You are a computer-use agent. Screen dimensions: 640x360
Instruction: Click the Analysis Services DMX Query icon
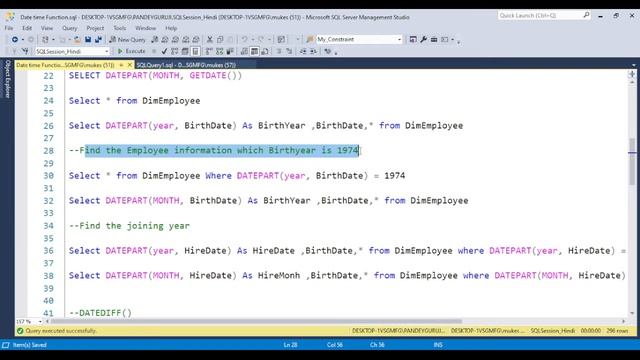tap(175, 40)
